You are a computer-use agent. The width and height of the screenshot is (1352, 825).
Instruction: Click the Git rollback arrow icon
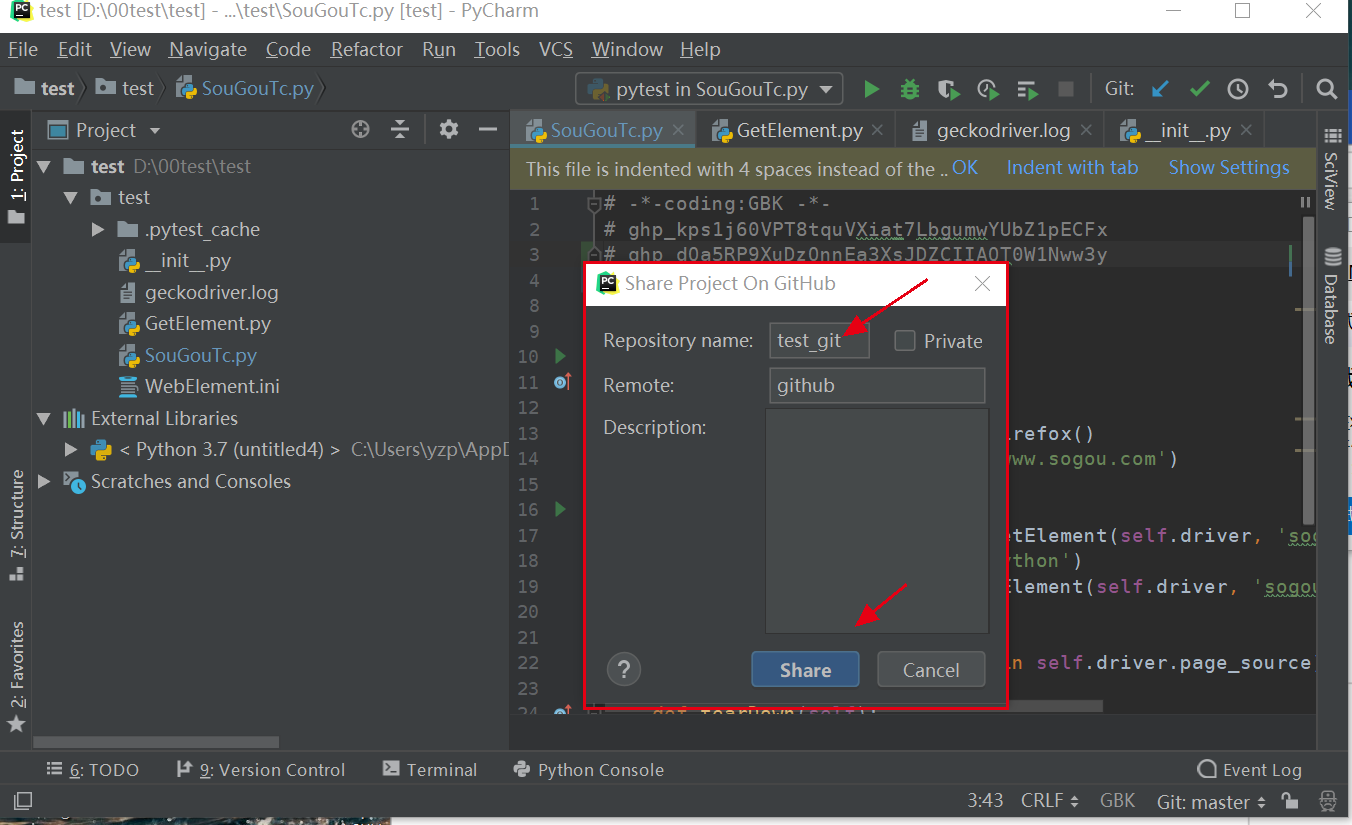click(1277, 89)
